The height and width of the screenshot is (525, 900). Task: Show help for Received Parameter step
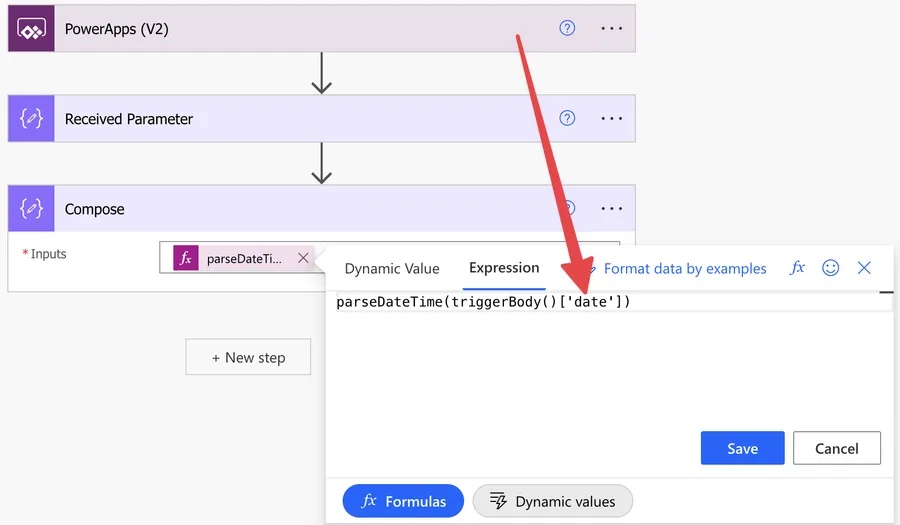point(567,119)
